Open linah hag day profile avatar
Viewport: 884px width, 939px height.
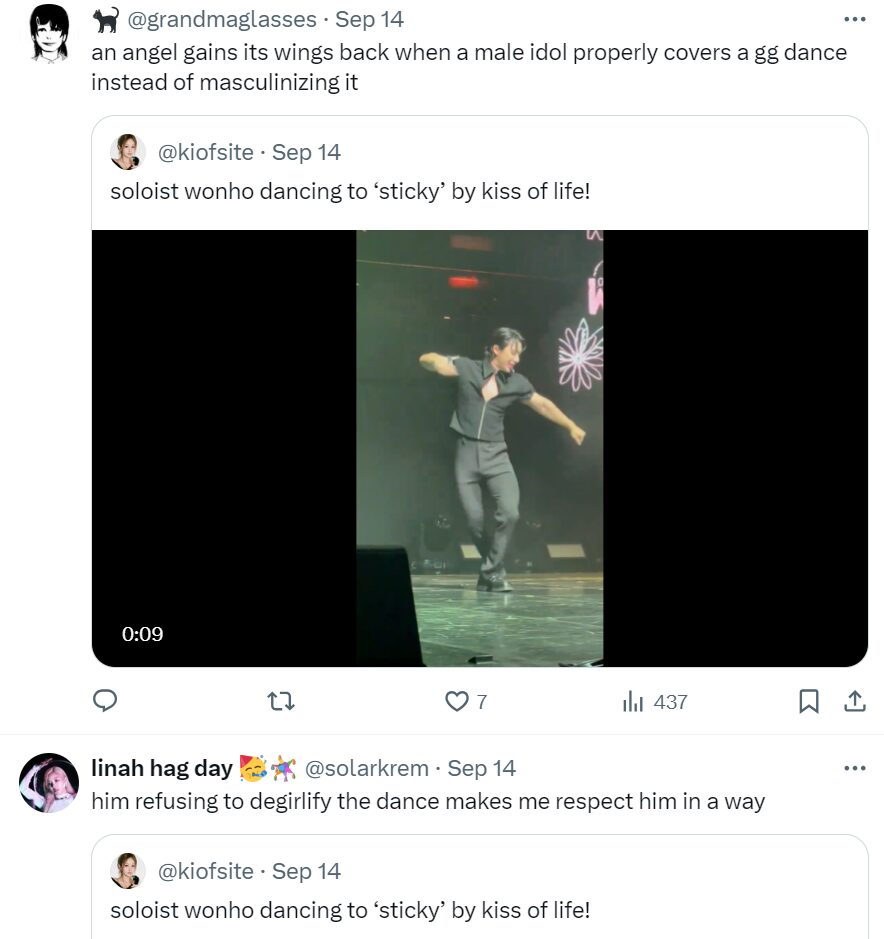point(49,782)
